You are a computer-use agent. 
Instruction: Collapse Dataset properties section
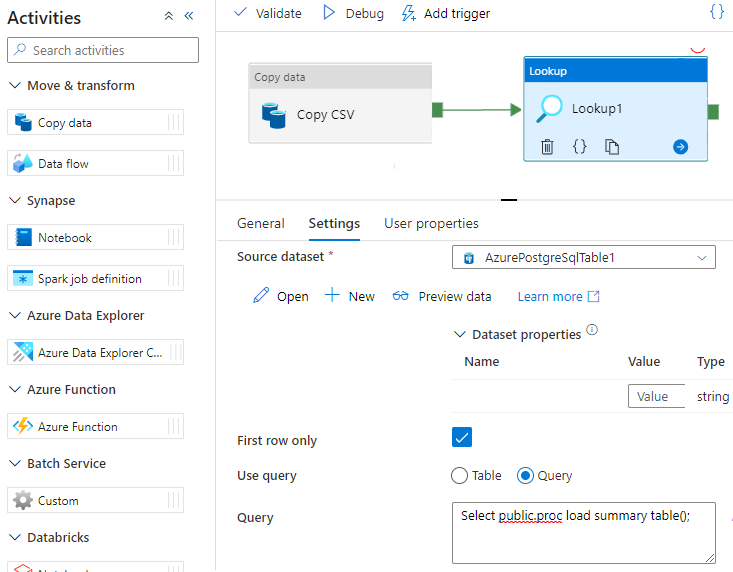(x=460, y=334)
